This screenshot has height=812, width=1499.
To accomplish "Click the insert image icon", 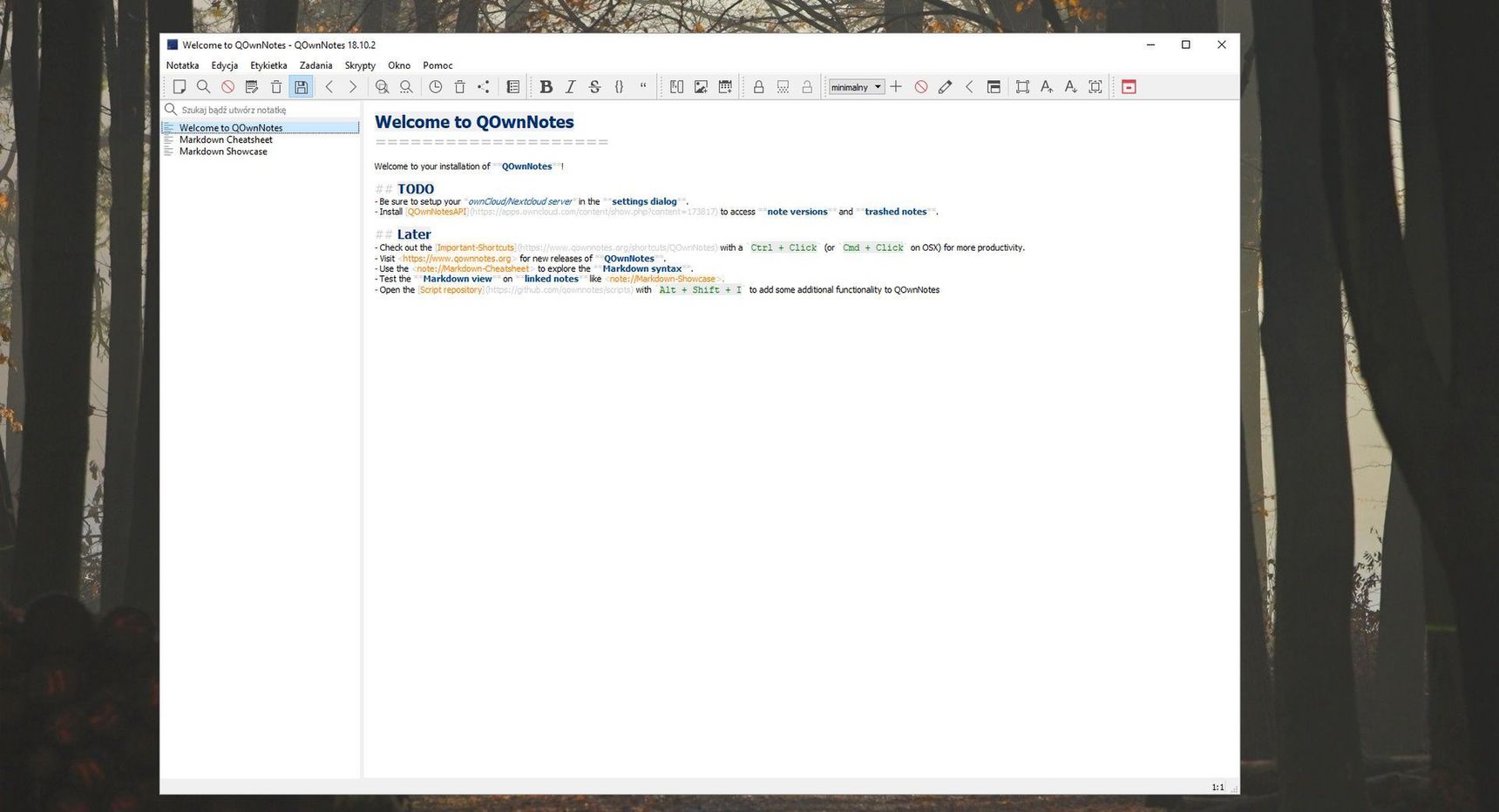I will coord(701,87).
